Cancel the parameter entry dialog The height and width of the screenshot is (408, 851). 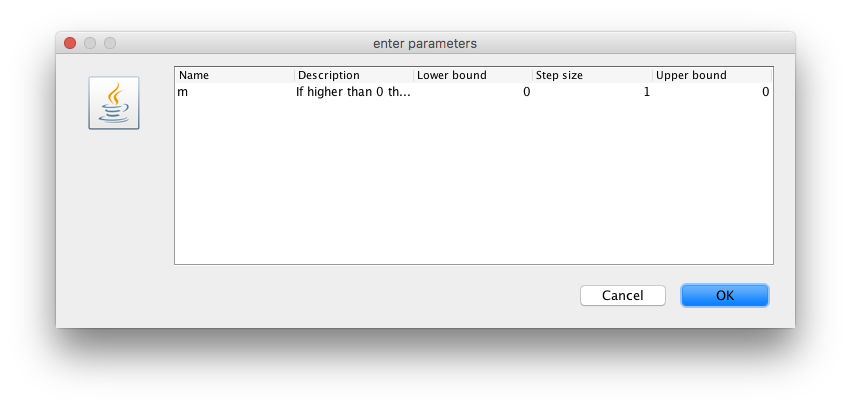click(x=623, y=296)
